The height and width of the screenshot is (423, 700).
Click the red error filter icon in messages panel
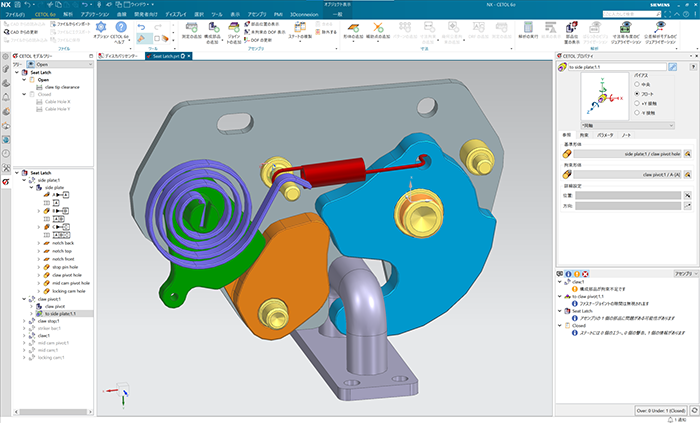tap(585, 274)
